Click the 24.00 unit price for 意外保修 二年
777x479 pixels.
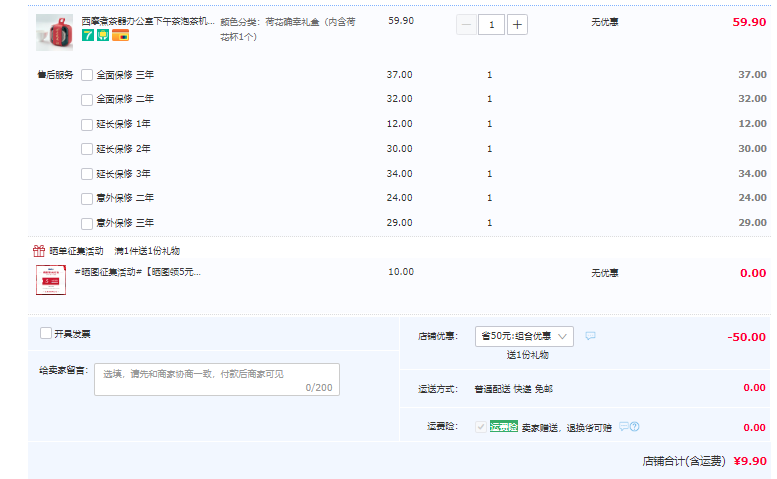click(399, 198)
